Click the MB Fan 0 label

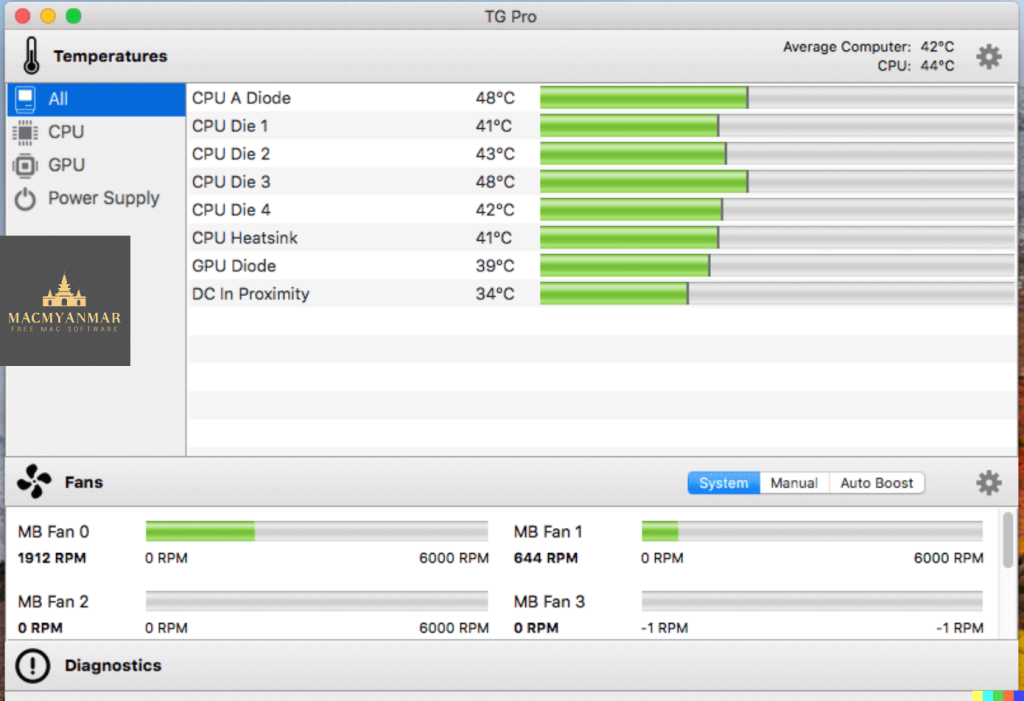pyautogui.click(x=54, y=532)
